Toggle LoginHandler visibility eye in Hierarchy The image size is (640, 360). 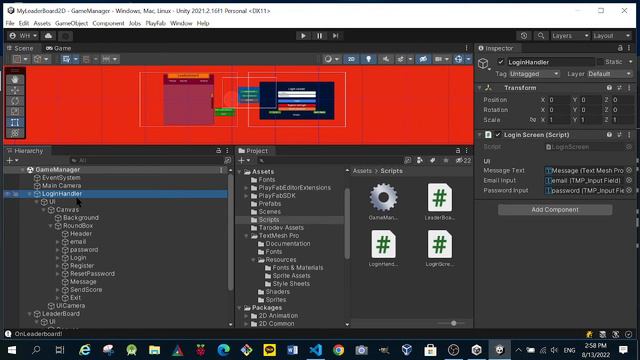8,194
